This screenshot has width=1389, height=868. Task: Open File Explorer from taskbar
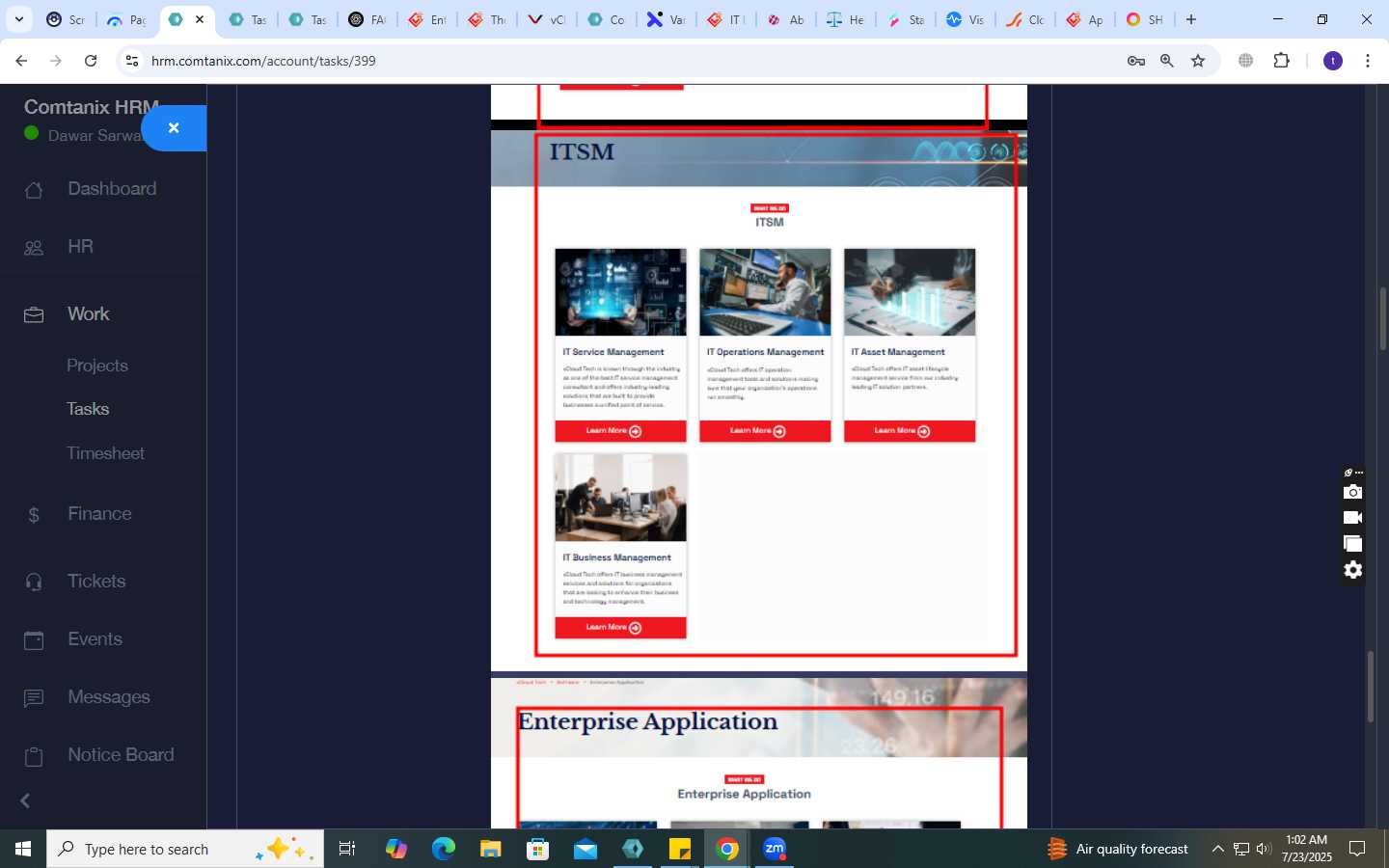point(490,849)
